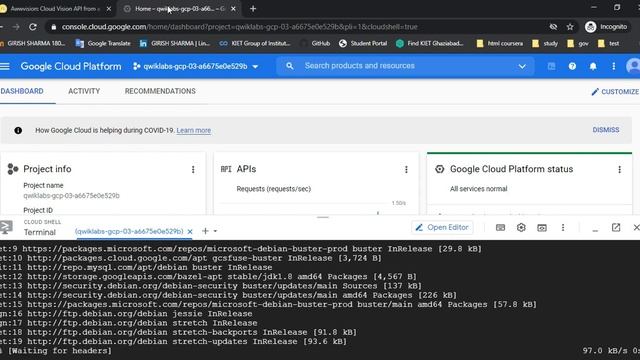This screenshot has width=640, height=360.
Task: Close the Cloud Shell panel
Action: [x=636, y=227]
